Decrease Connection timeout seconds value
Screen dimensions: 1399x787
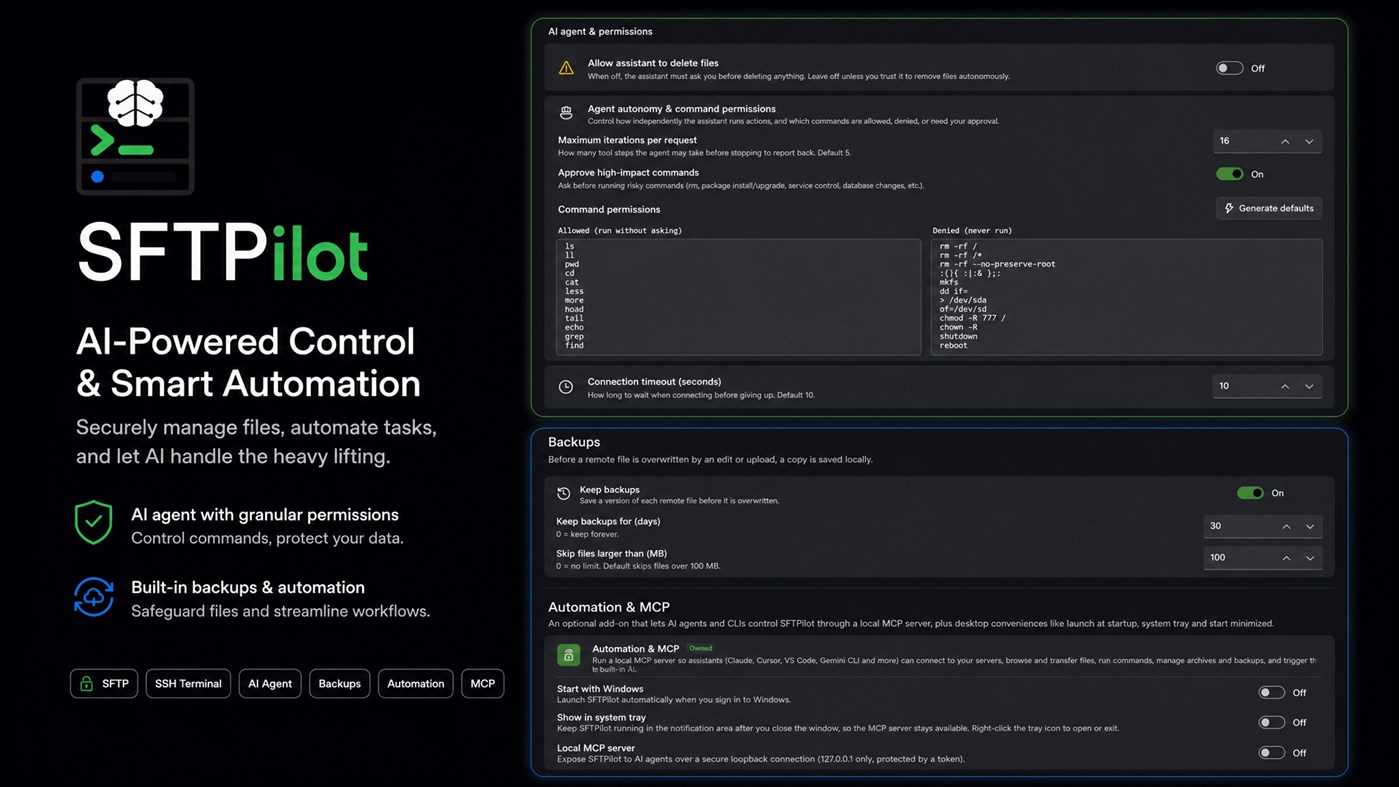point(1309,386)
